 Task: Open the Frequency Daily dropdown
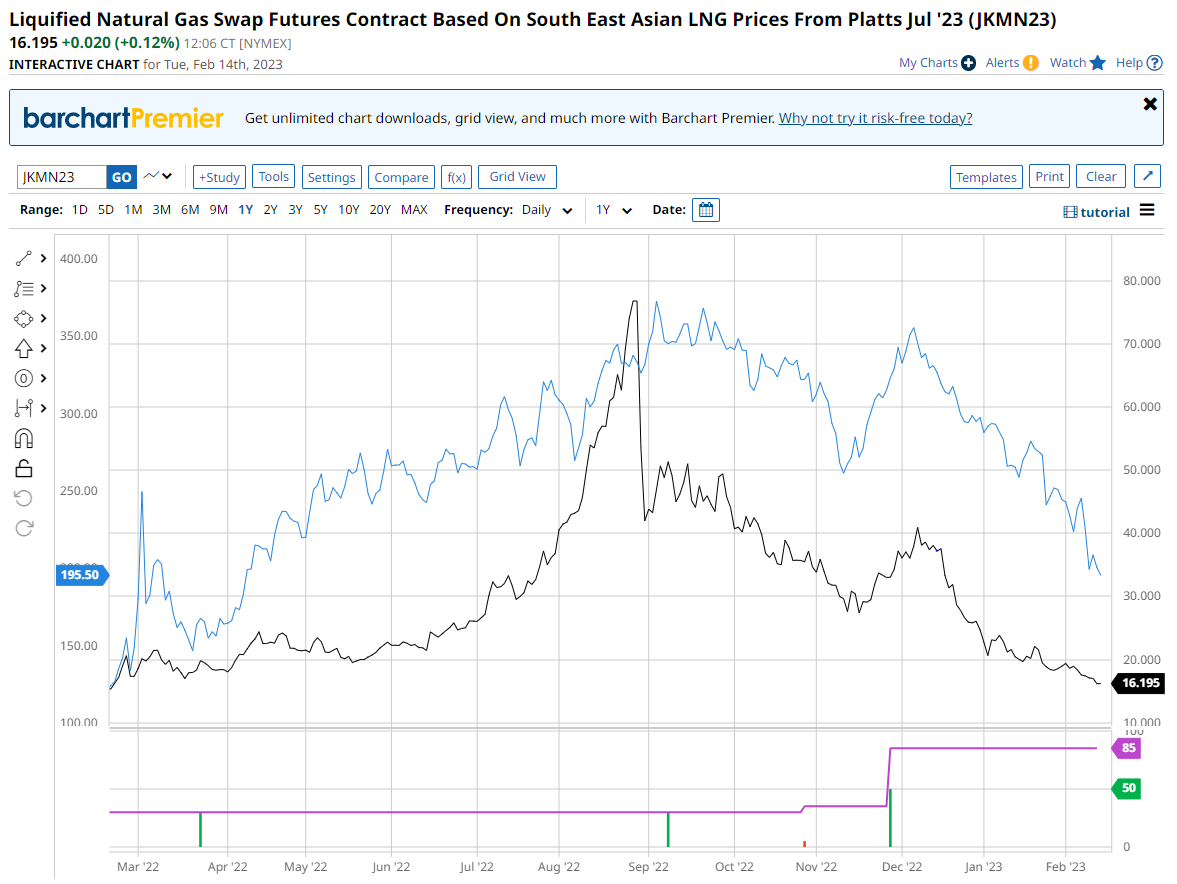click(548, 210)
